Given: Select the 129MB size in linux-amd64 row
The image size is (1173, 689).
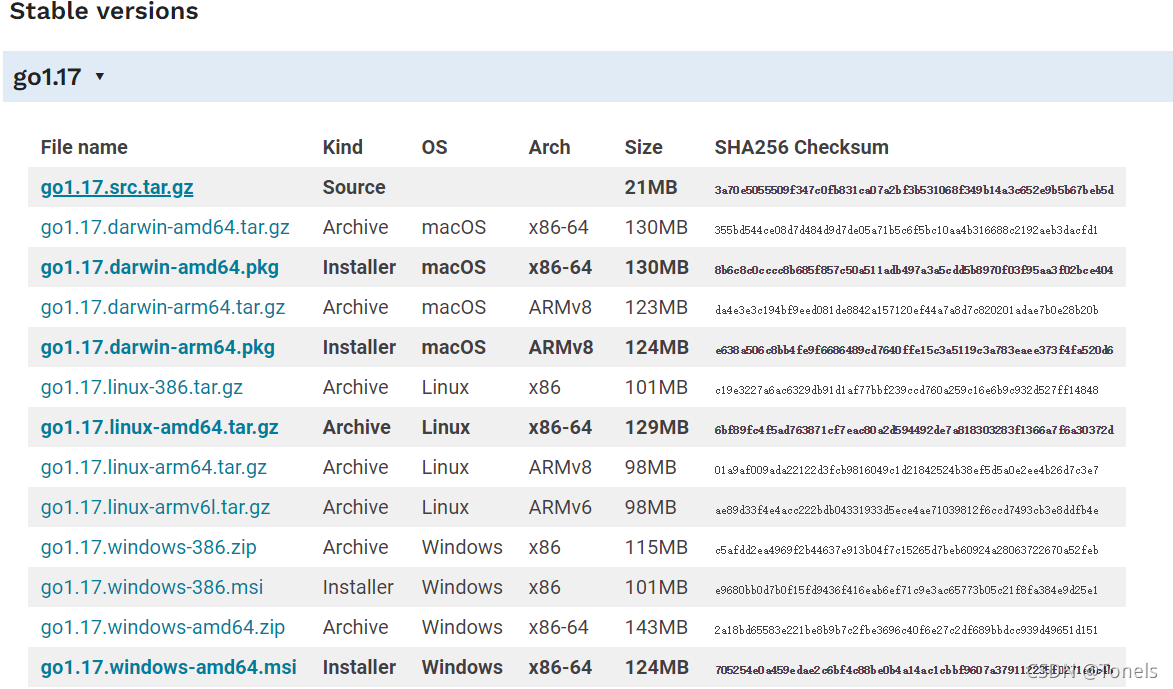Looking at the screenshot, I should 656,427.
